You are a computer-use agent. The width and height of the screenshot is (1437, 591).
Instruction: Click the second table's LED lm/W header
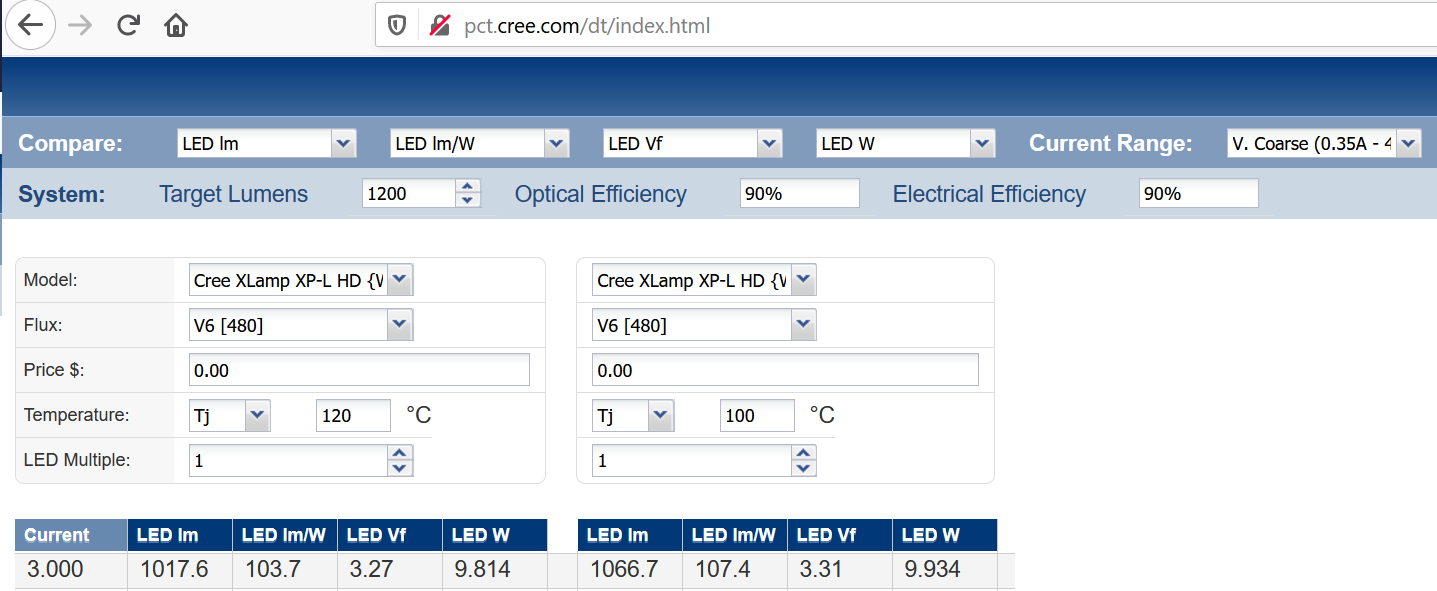click(735, 535)
